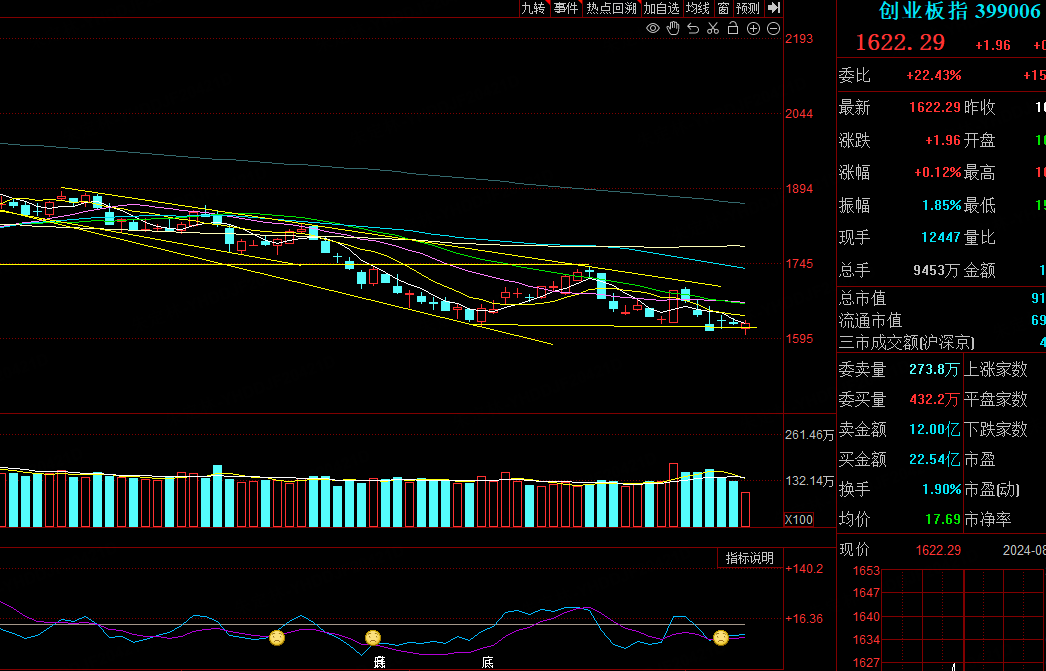Screen dimensions: 1046x671
Task: Open 指标说明 indicator description
Action: [x=749, y=558]
